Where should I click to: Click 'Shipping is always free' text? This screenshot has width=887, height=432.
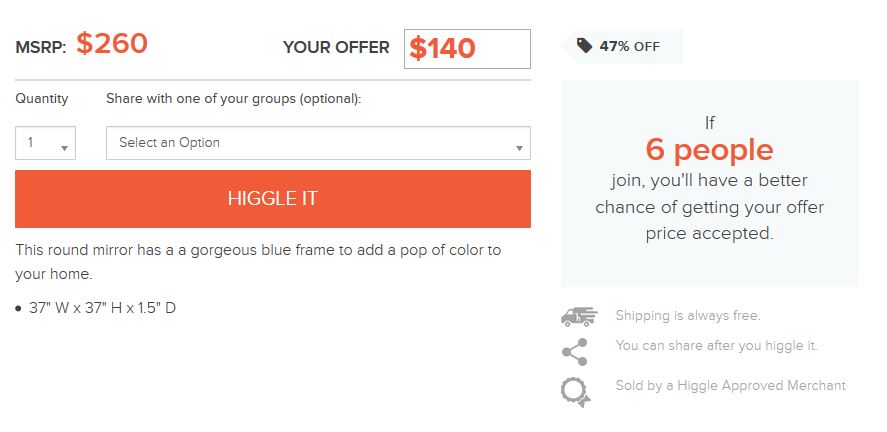pyautogui.click(x=688, y=315)
